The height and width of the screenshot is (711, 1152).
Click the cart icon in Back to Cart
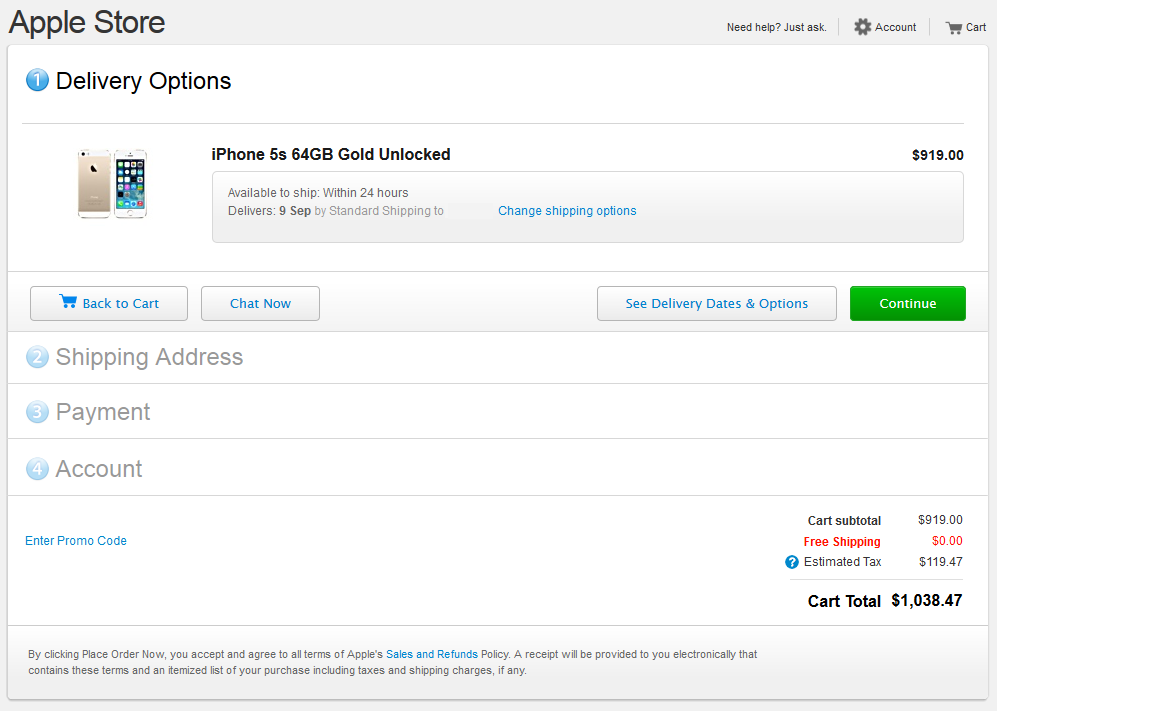click(x=68, y=301)
